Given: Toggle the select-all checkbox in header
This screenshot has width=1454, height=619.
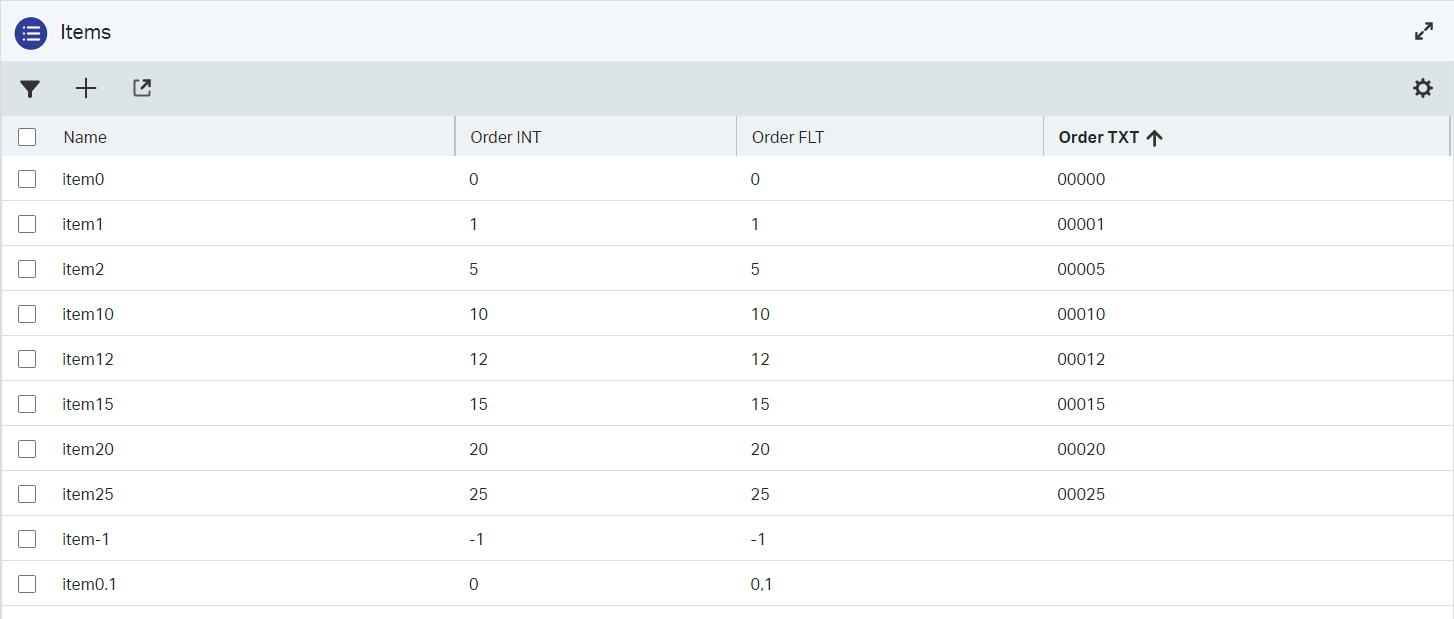Looking at the screenshot, I should click(x=27, y=137).
